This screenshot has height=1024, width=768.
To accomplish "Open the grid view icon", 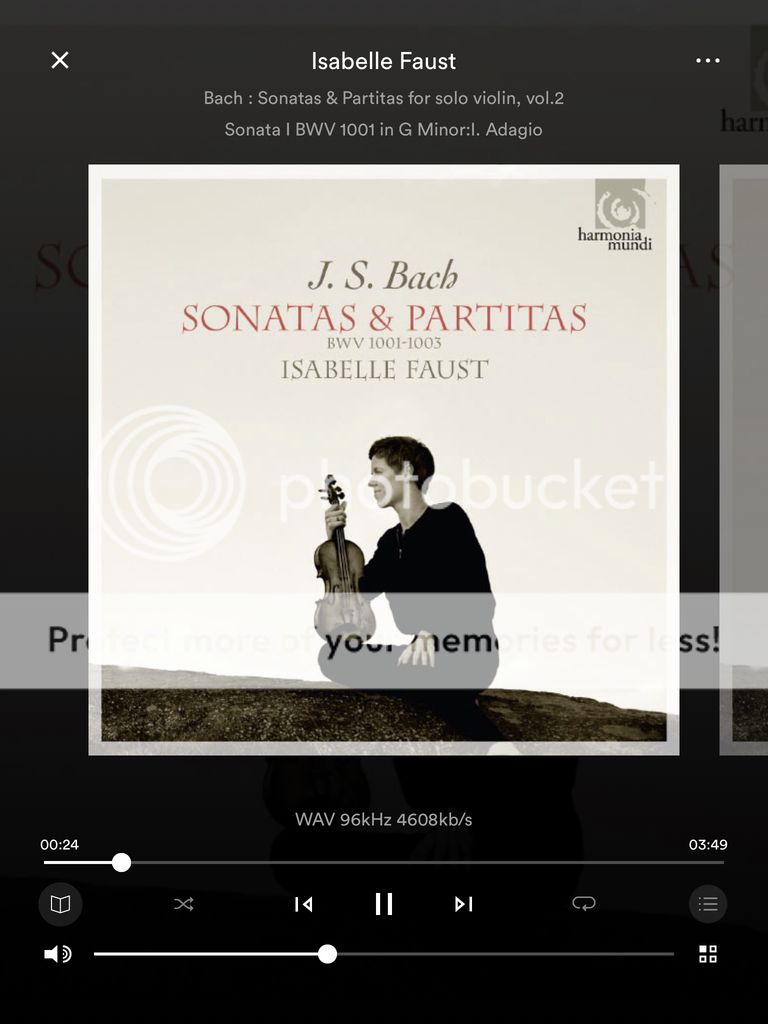I will [708, 953].
